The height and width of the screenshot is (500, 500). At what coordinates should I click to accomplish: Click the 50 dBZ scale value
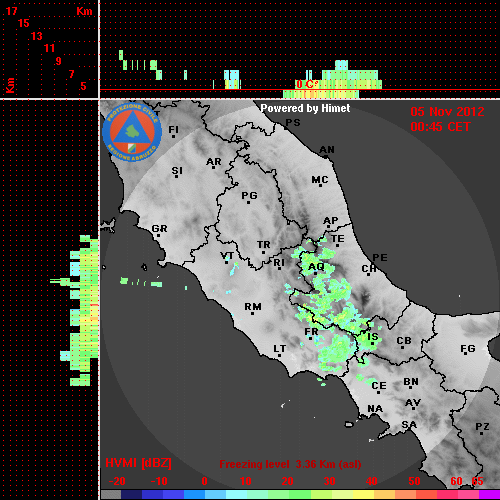414,481
